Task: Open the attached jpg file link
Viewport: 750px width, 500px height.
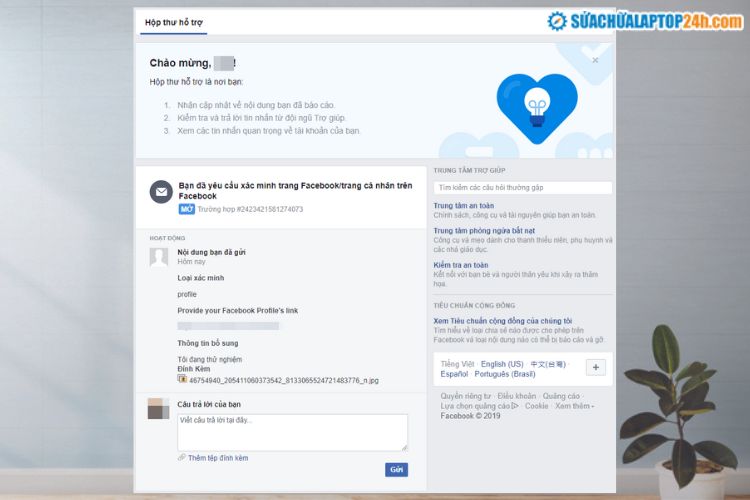Action: 284,380
